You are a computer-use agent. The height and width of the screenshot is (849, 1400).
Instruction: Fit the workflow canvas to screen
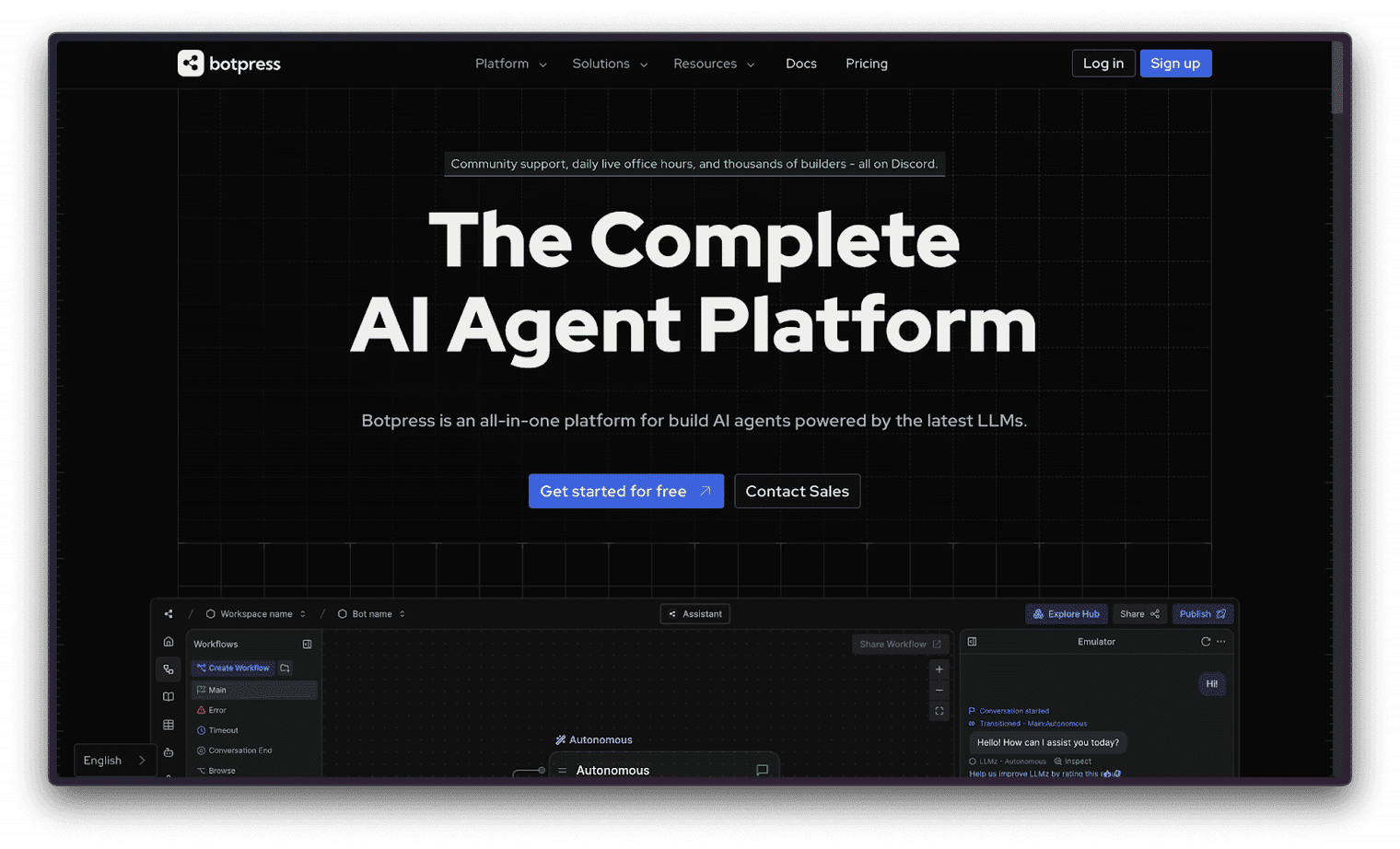pos(939,711)
